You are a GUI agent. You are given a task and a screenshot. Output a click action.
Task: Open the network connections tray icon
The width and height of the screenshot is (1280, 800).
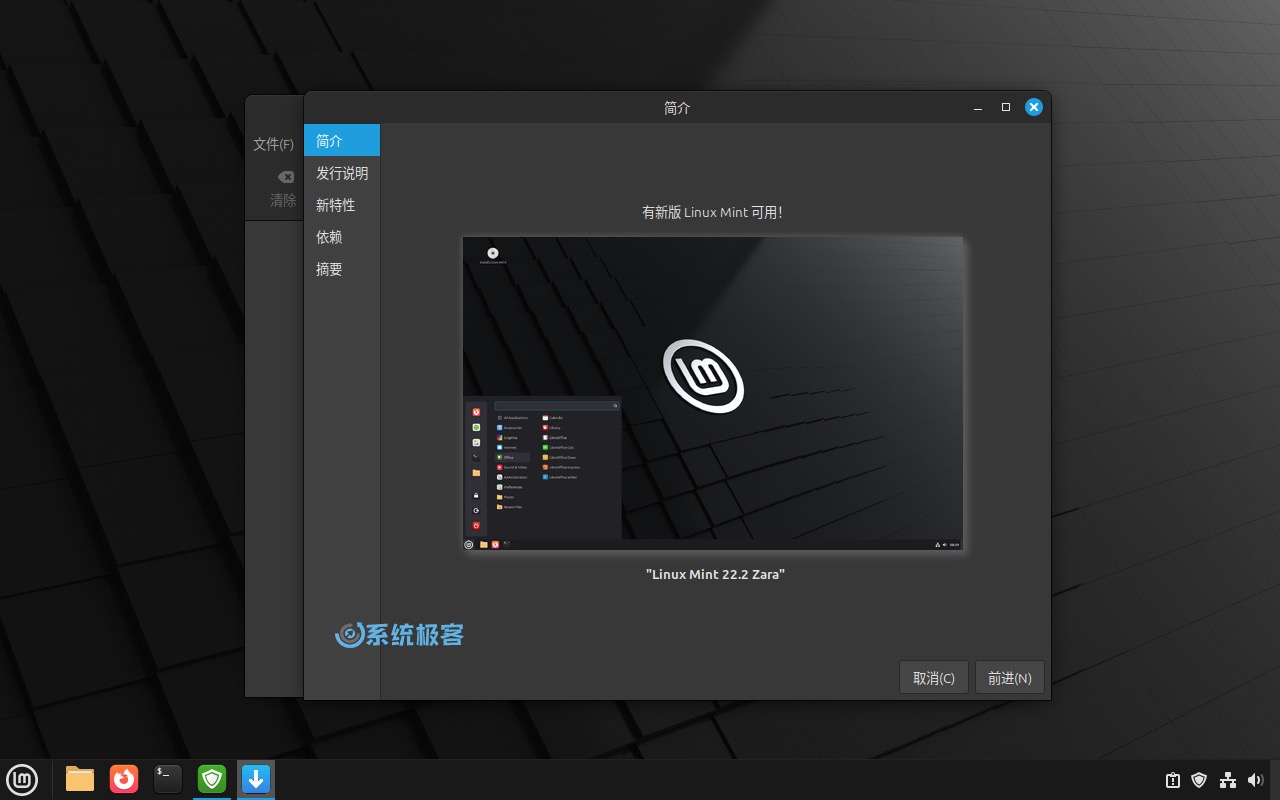[1228, 780]
